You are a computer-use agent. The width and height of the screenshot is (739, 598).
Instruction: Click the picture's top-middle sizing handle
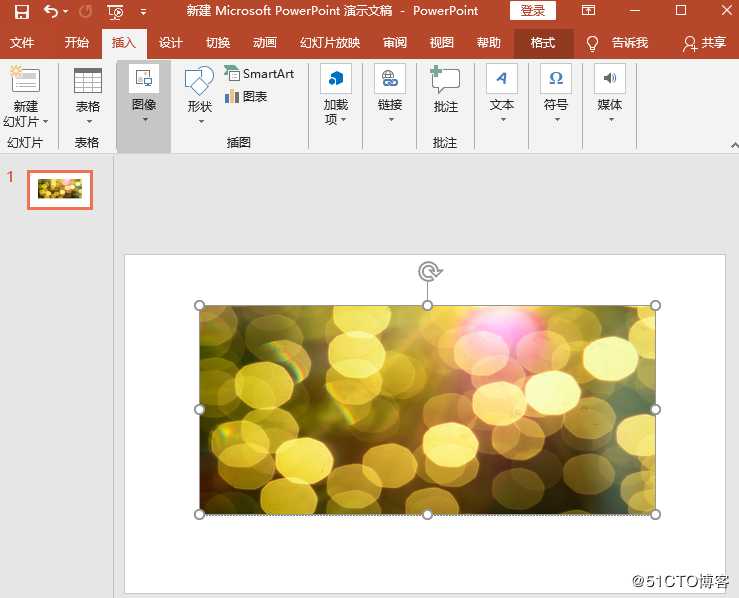point(427,305)
